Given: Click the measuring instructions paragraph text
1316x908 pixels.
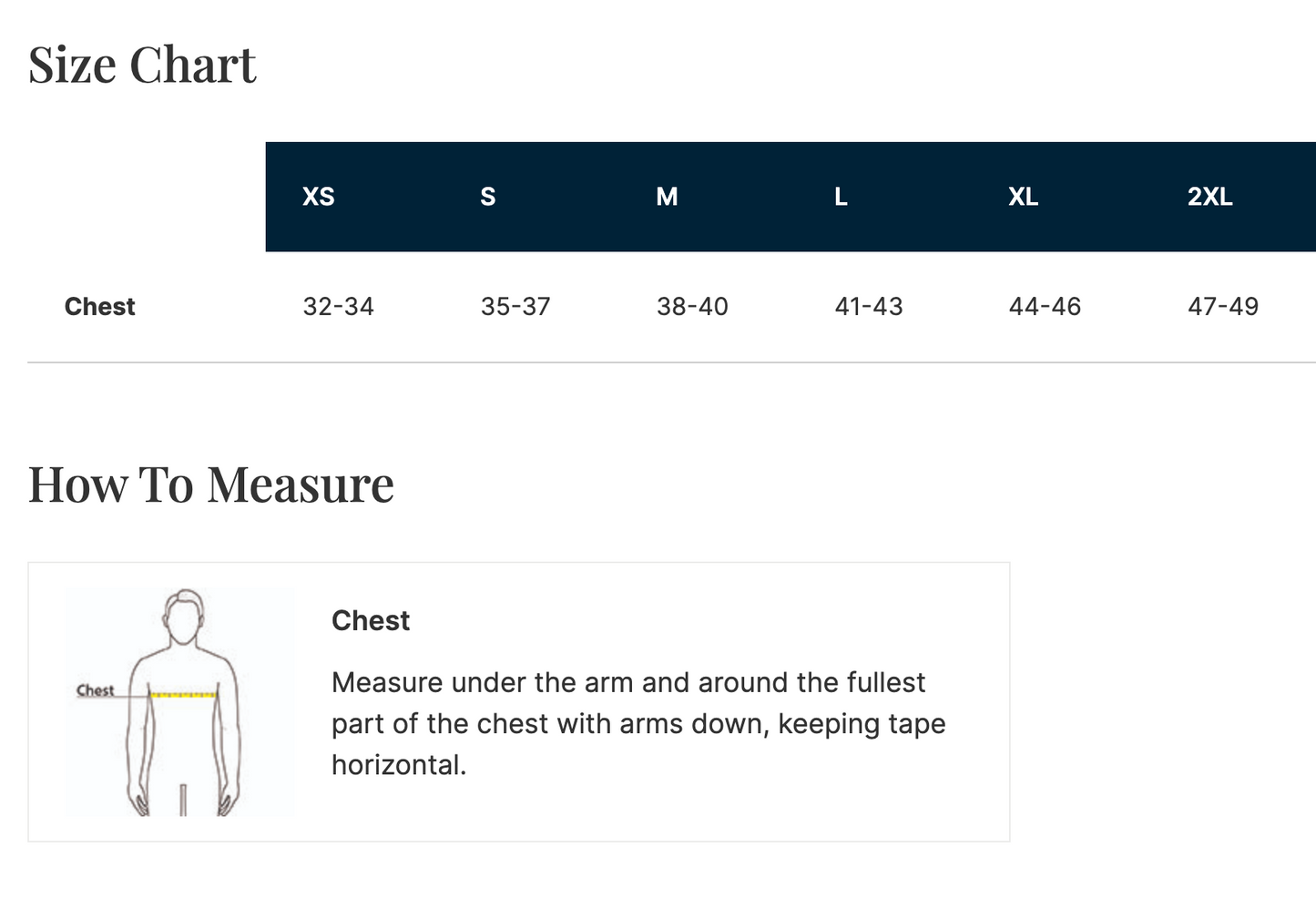Looking at the screenshot, I should tap(638, 724).
